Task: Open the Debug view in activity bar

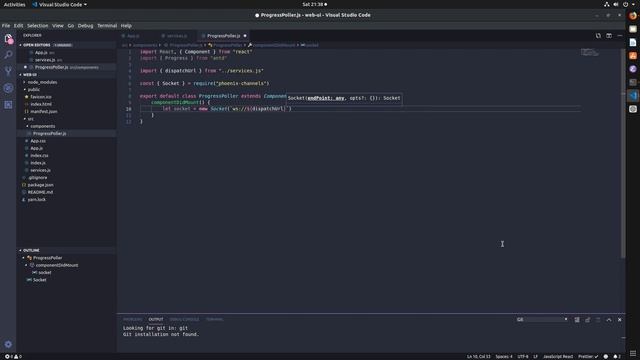Action: pyautogui.click(x=8, y=88)
